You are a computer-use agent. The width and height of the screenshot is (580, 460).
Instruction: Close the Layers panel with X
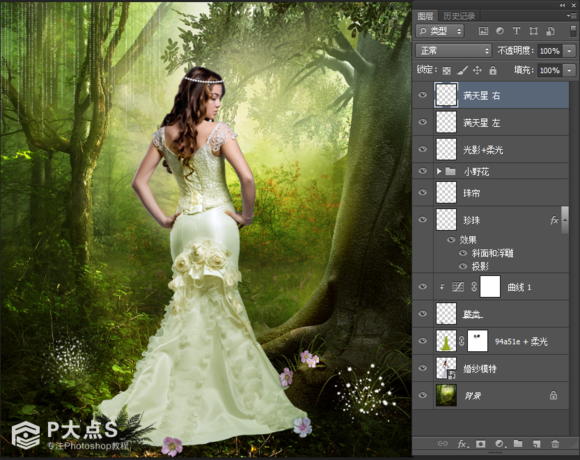[x=575, y=5]
